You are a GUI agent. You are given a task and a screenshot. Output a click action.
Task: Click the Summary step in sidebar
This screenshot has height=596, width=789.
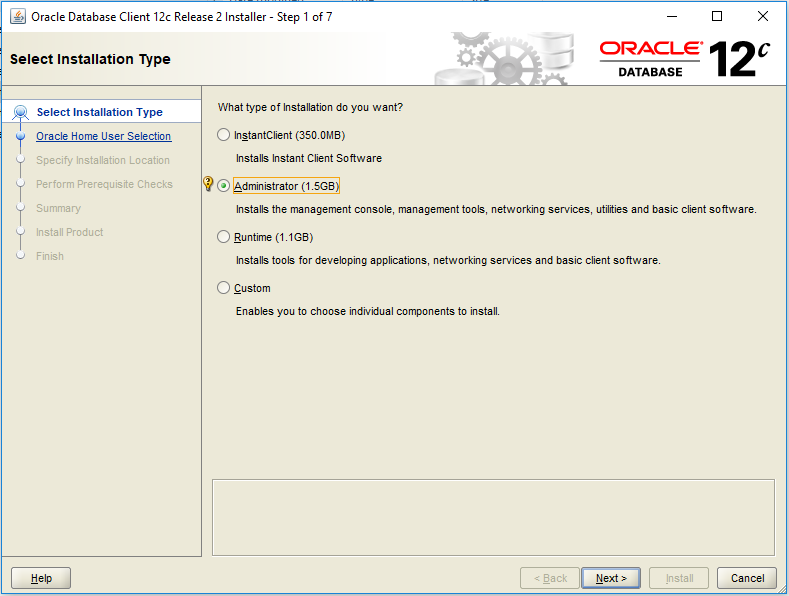click(x=58, y=208)
